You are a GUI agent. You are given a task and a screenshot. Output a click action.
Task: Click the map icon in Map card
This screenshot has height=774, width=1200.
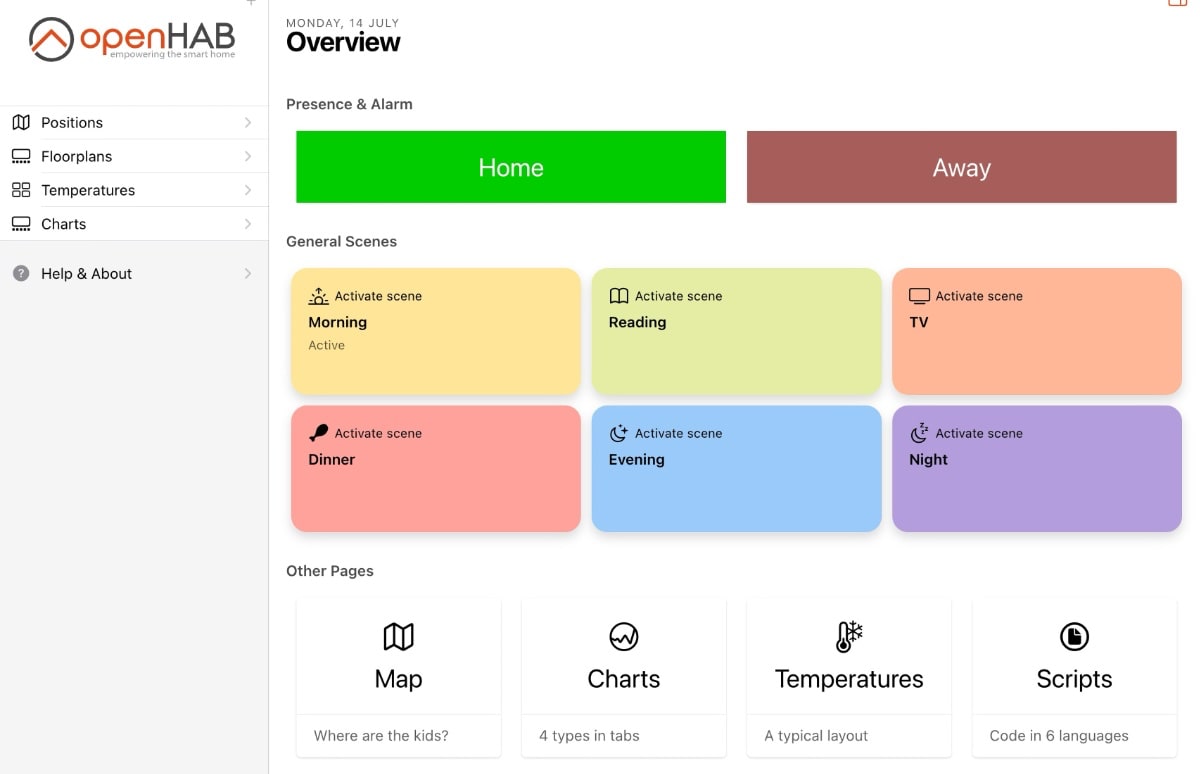coord(398,636)
